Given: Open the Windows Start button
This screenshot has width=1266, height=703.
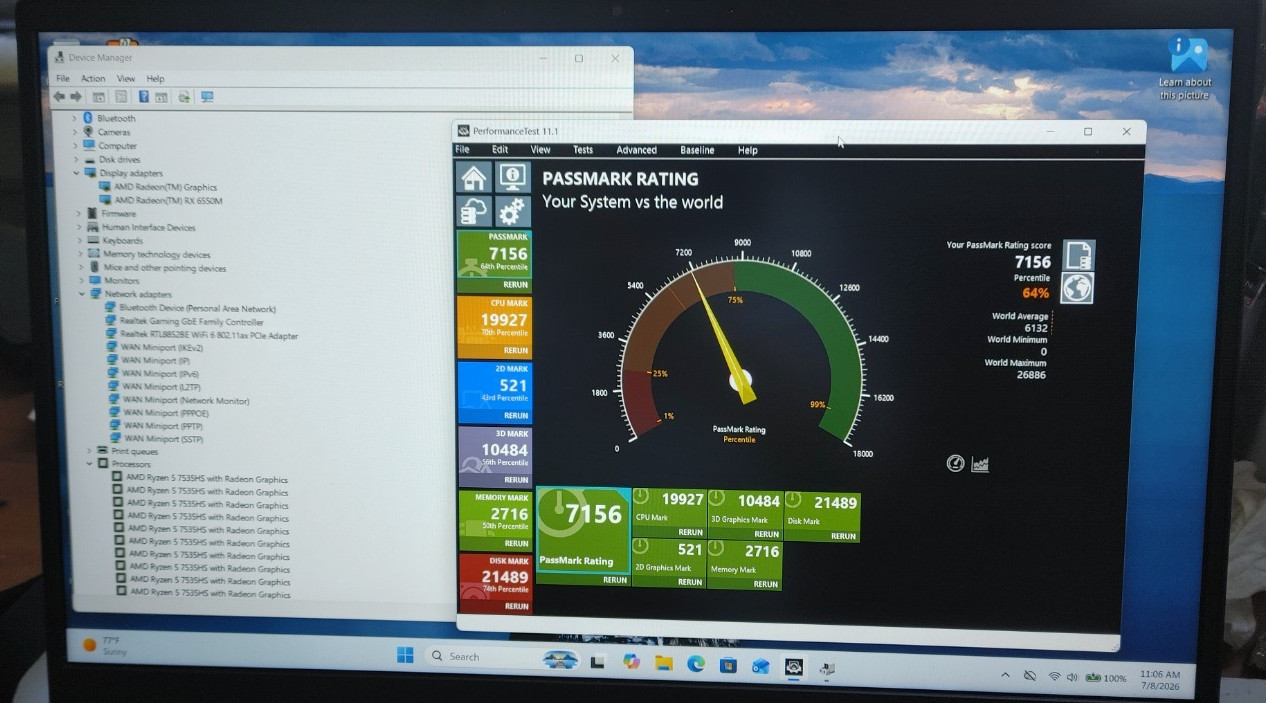Looking at the screenshot, I should (x=405, y=656).
